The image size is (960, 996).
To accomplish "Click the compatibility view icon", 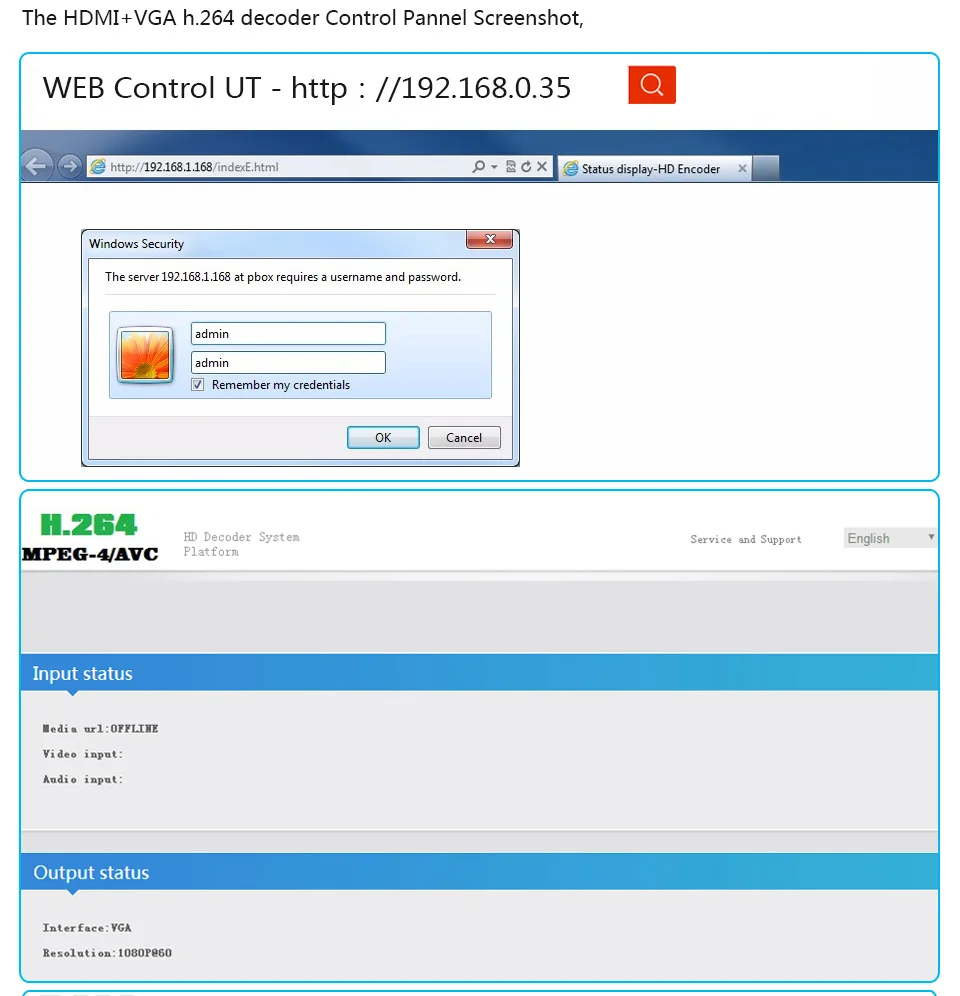I will point(510,166).
